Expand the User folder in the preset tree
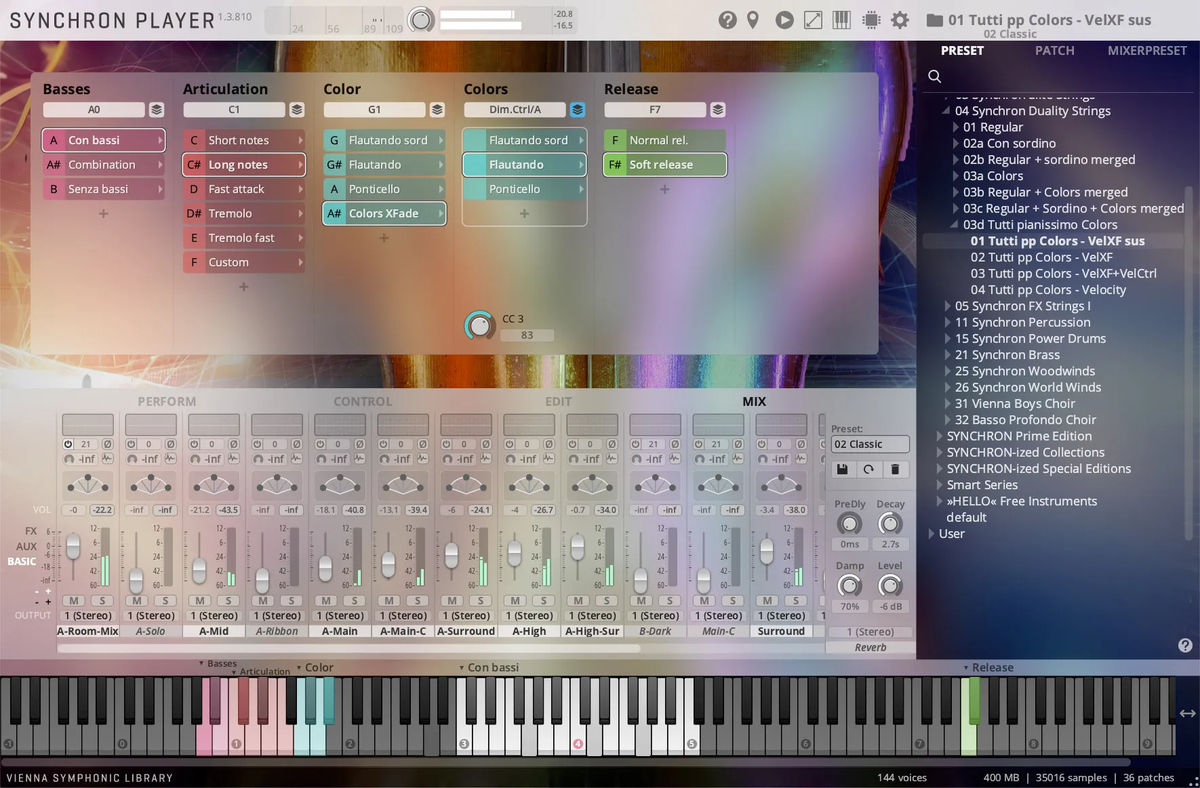This screenshot has width=1200, height=788. [x=931, y=534]
